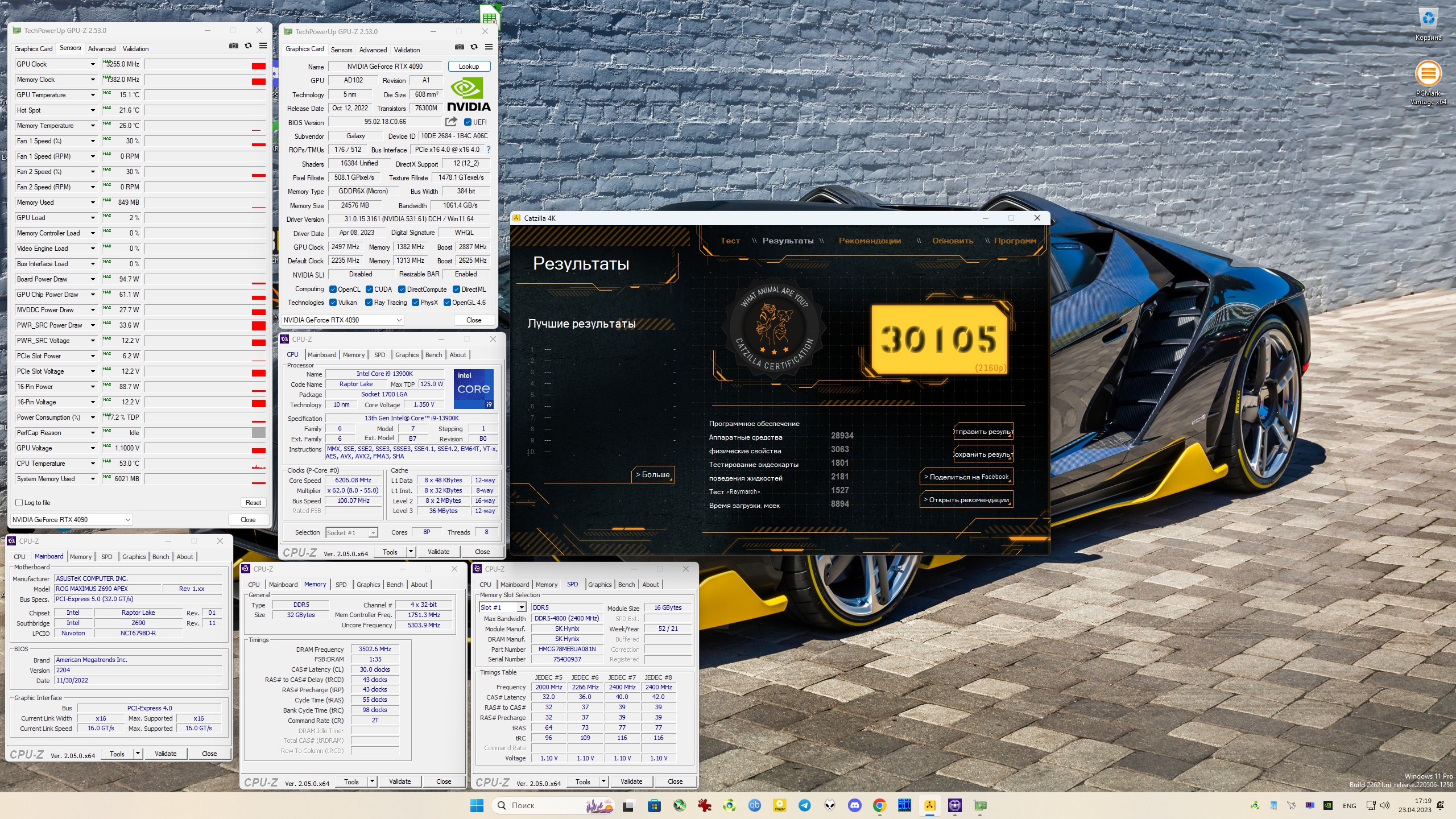The width and height of the screenshot is (1456, 819).
Task: Click the Catzilla taskbar icon
Action: click(x=930, y=805)
